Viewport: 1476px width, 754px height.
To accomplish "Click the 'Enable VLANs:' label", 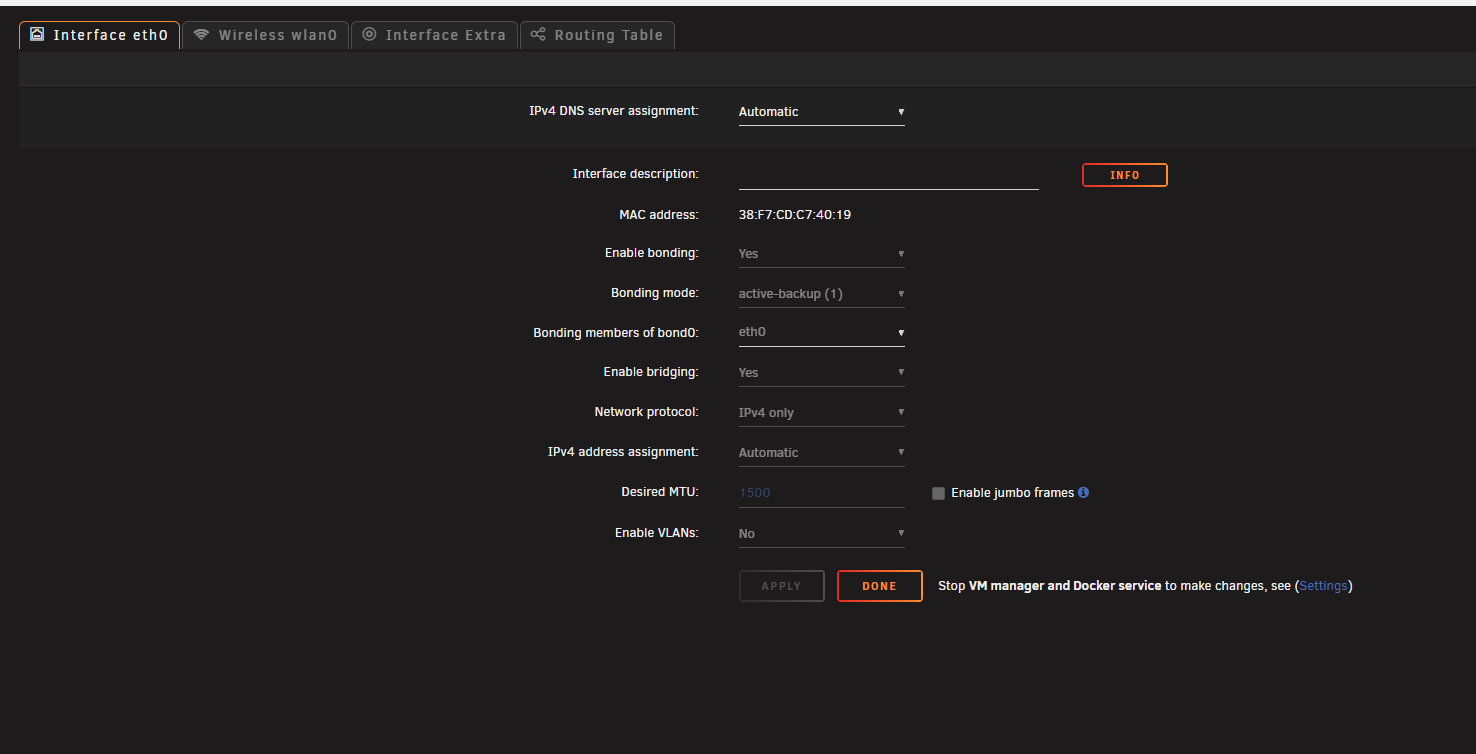I will [656, 533].
